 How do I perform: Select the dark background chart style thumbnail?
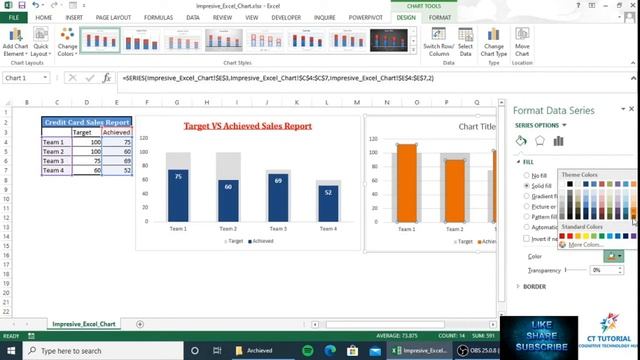pyautogui.click(x=389, y=40)
